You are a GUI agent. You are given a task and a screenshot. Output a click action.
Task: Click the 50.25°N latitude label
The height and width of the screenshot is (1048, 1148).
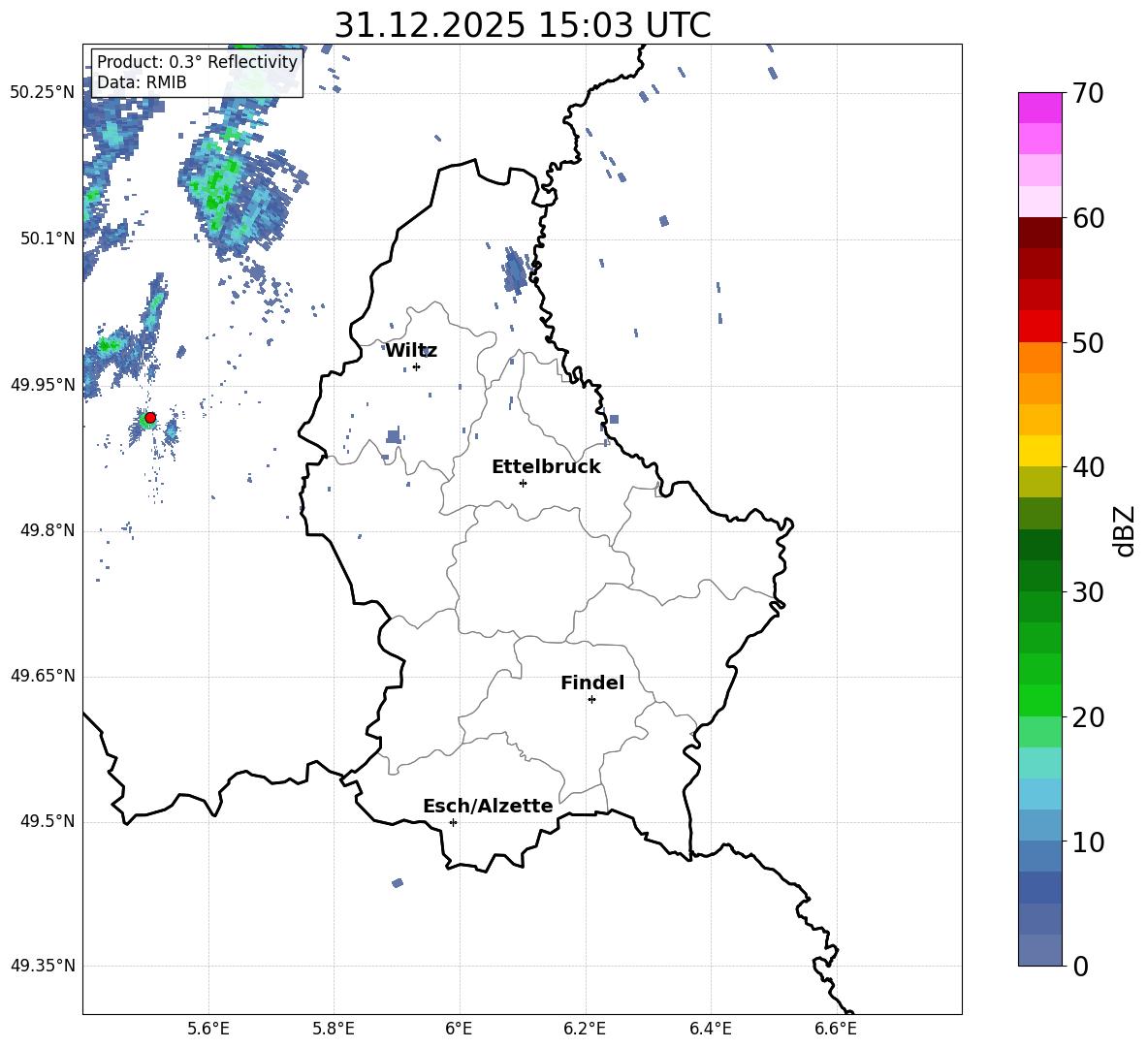pos(43,93)
